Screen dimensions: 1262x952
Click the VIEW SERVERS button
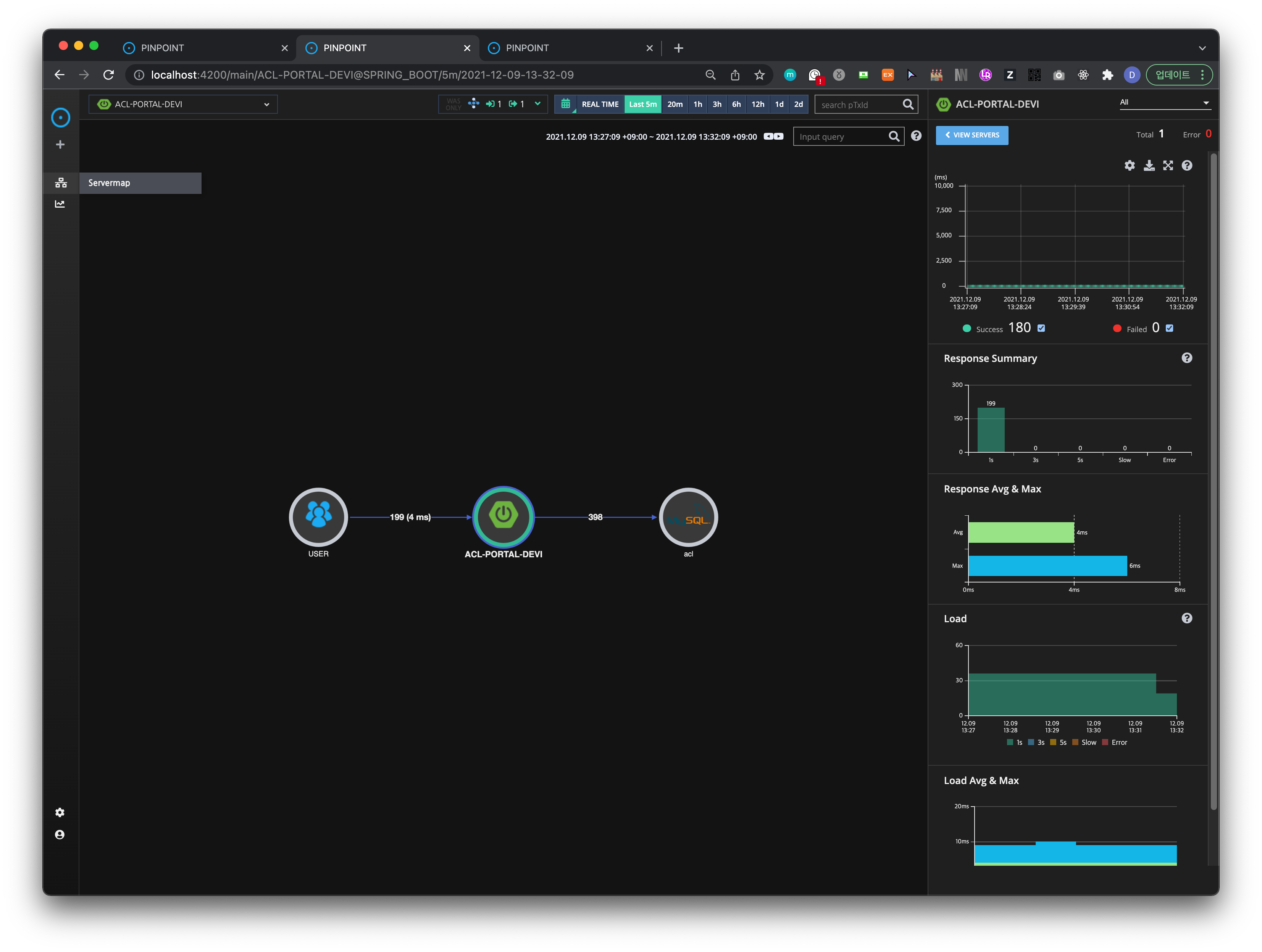(972, 135)
